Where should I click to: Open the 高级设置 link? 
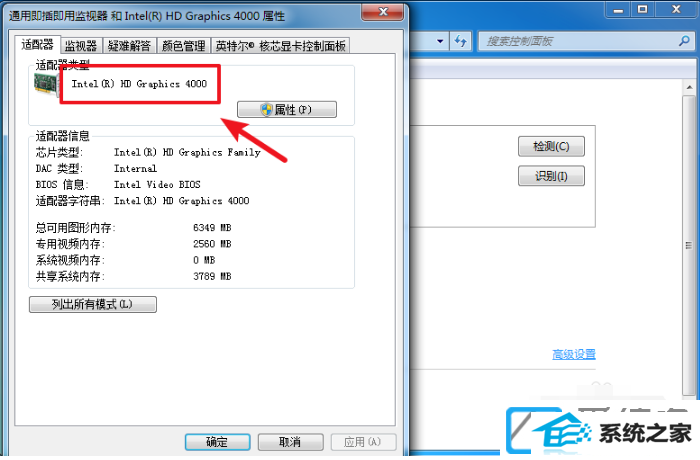(574, 355)
